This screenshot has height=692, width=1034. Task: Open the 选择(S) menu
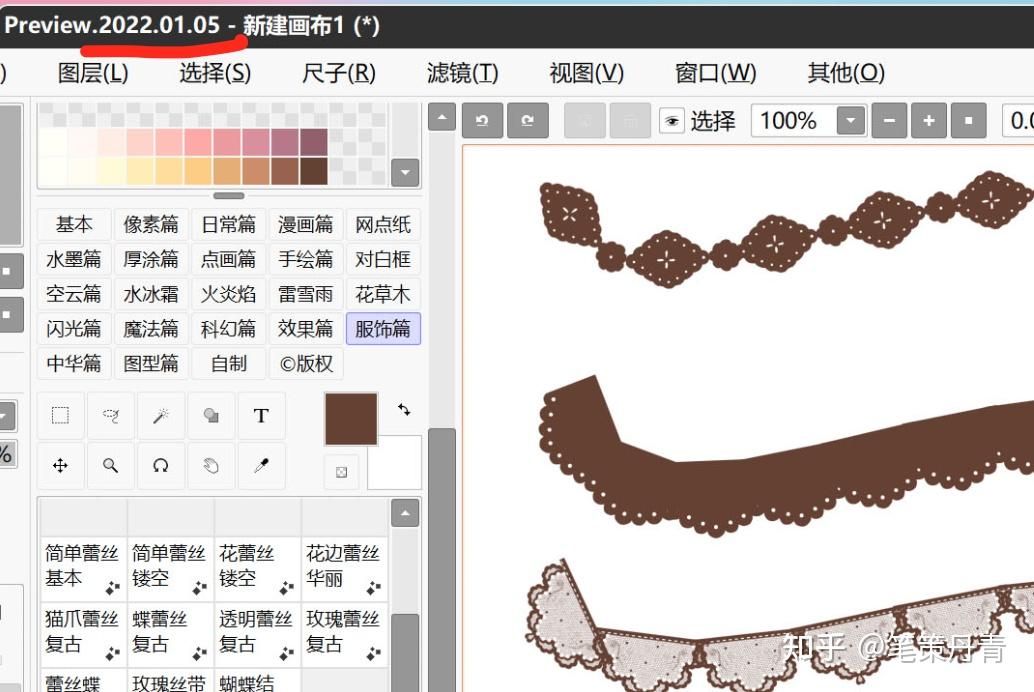[215, 73]
